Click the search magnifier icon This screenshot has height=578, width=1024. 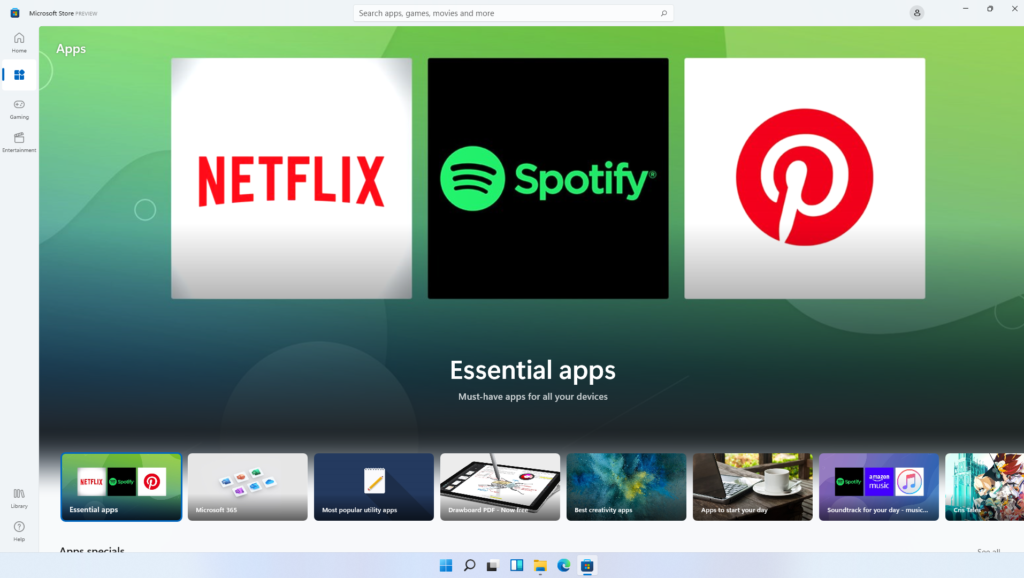pos(664,13)
